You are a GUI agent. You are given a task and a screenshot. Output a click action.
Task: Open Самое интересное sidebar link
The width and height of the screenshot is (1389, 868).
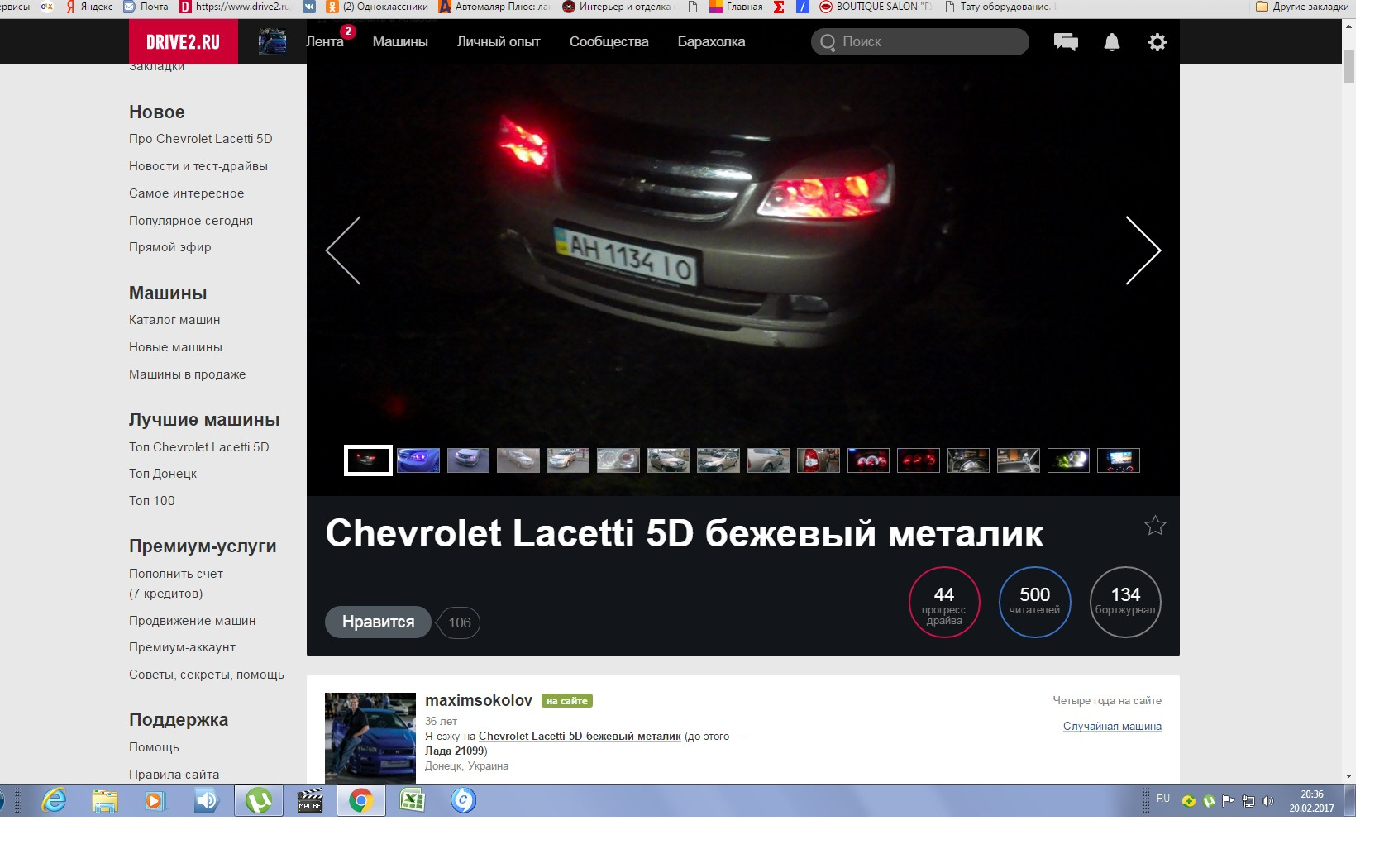pyautogui.click(x=187, y=193)
